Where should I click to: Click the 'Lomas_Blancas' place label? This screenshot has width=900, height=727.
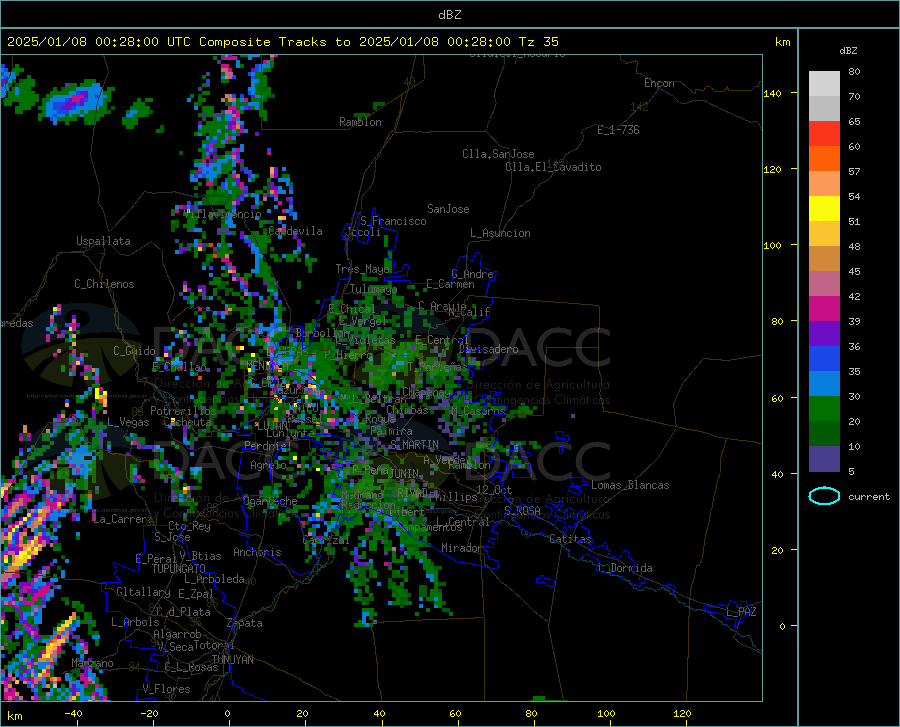point(630,485)
